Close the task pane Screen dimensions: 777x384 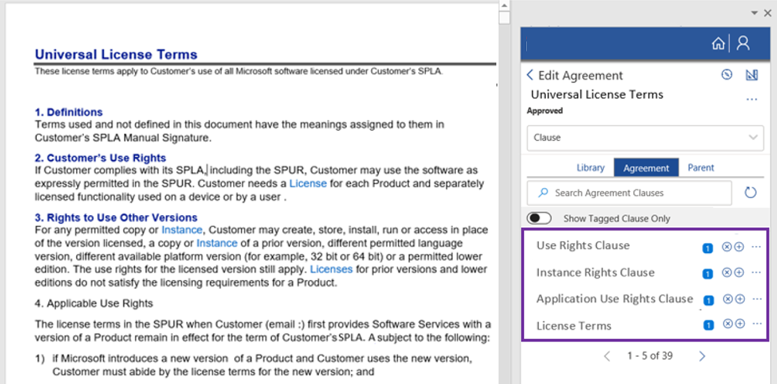click(768, 13)
